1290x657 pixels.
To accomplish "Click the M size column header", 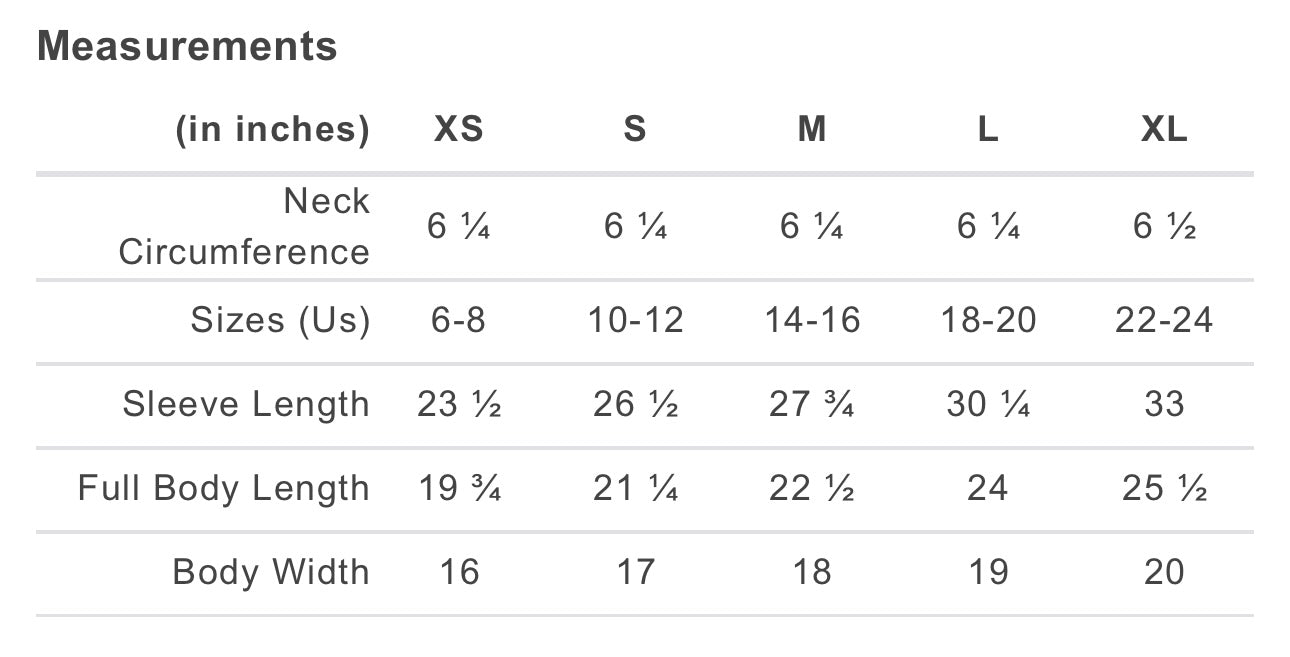I will pyautogui.click(x=812, y=129).
